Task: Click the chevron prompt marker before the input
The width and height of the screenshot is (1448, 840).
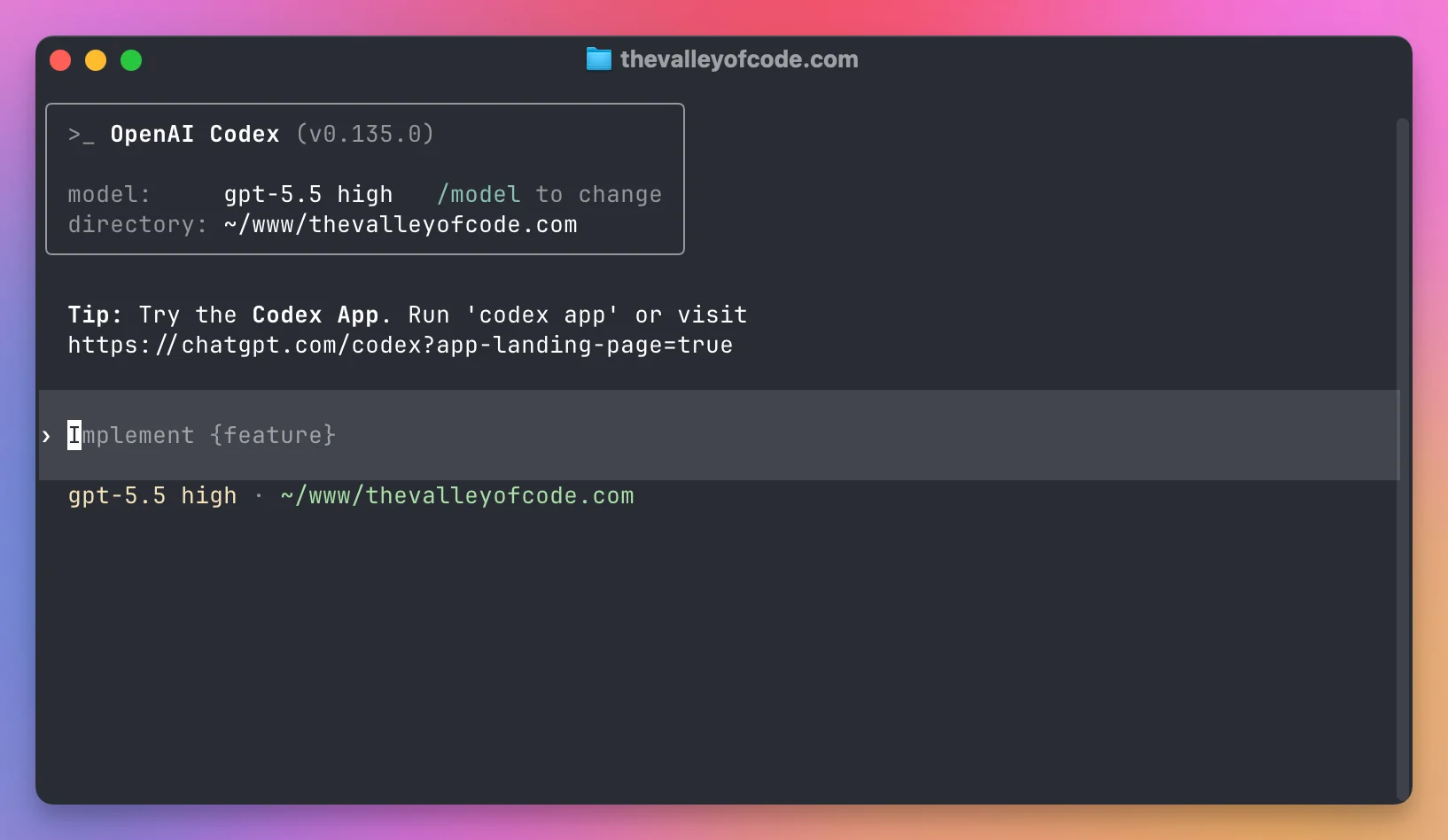Action: [x=46, y=436]
